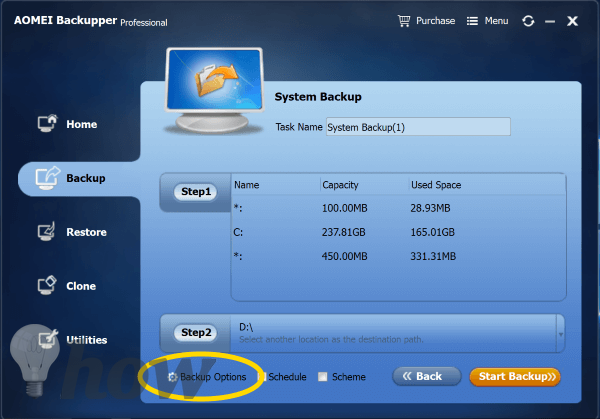The width and height of the screenshot is (600, 419).
Task: Minimize the AOMEI Backupper window
Action: tap(550, 21)
